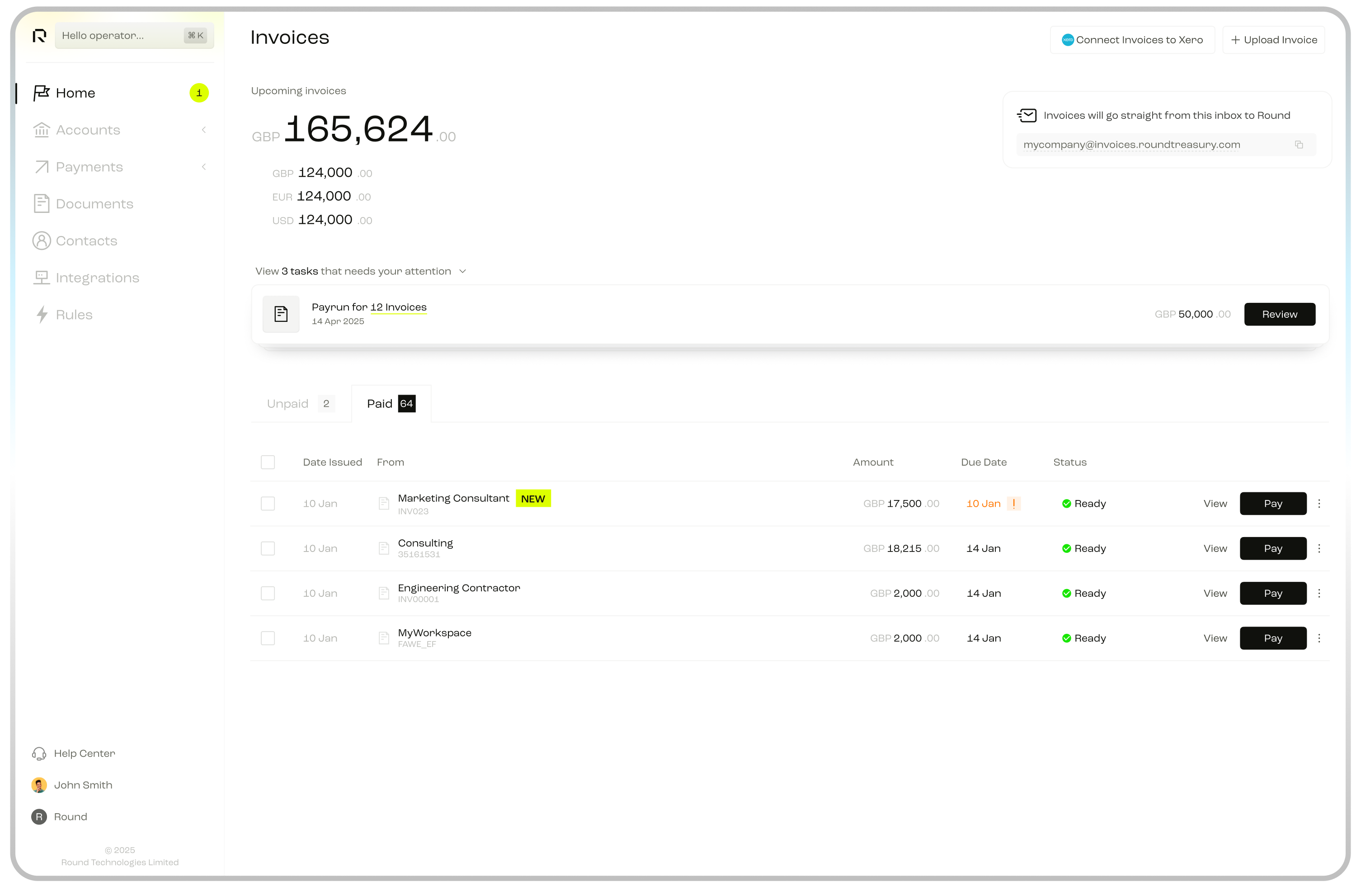Copy the invoices inbox email address
1361x896 pixels.
click(1299, 145)
